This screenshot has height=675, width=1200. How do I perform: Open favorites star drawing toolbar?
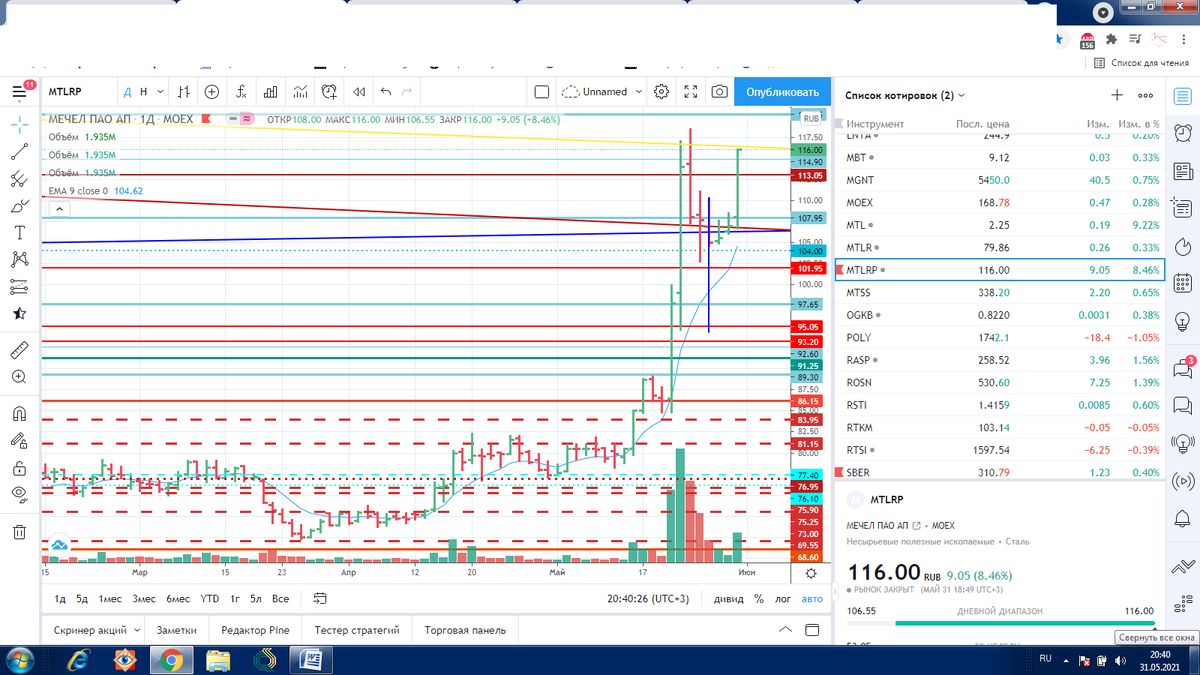tap(19, 313)
